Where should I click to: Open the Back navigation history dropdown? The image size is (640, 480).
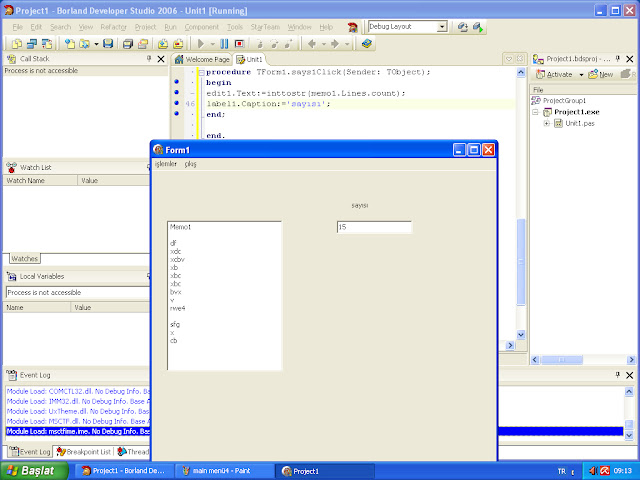(x=324, y=44)
